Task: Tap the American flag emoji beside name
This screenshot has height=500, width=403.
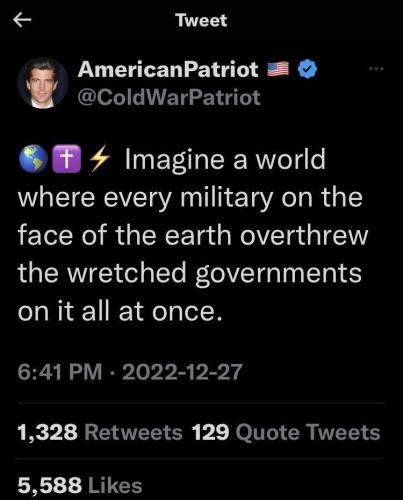Action: [278, 69]
